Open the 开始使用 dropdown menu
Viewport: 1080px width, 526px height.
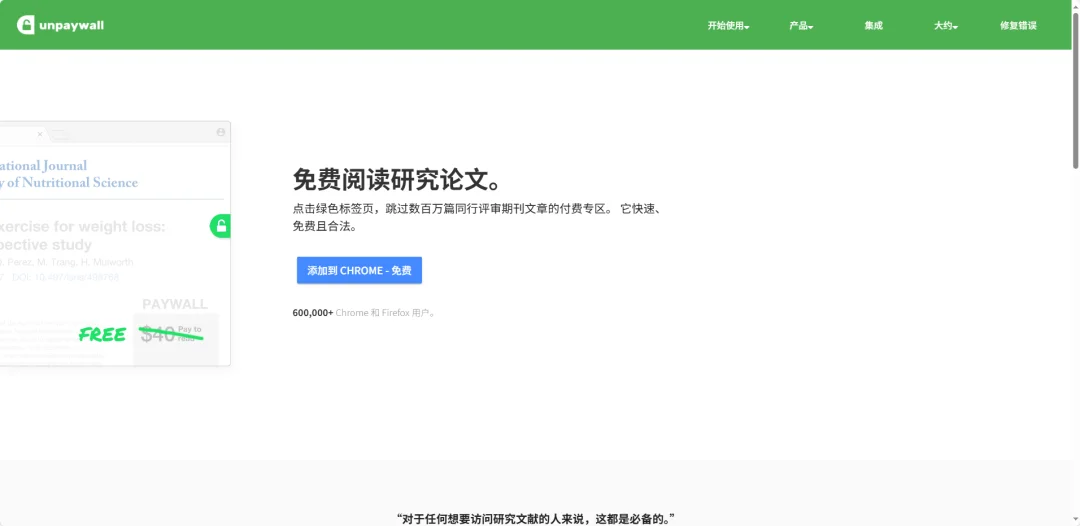(728, 25)
